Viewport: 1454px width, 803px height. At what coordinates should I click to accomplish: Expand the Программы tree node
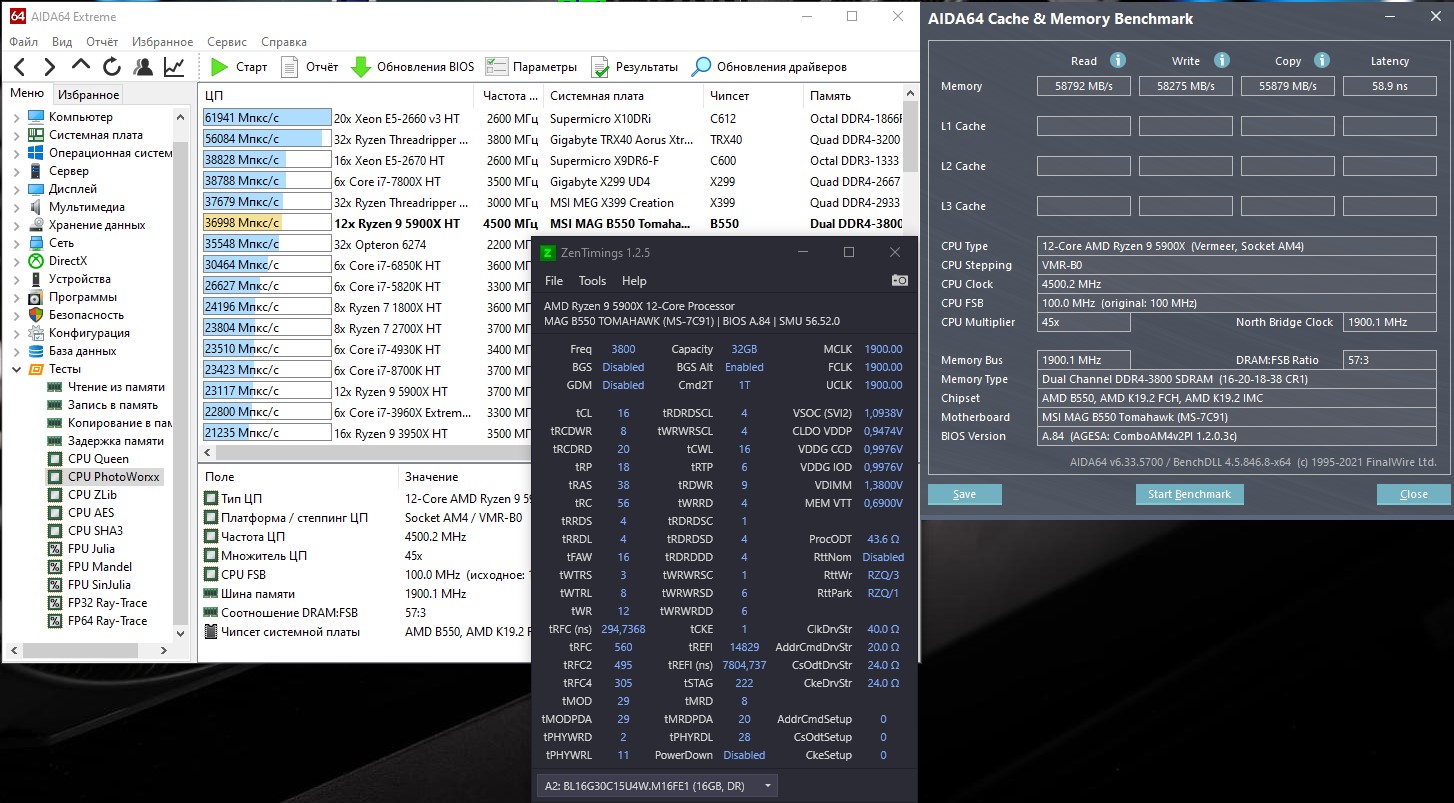(x=17, y=297)
